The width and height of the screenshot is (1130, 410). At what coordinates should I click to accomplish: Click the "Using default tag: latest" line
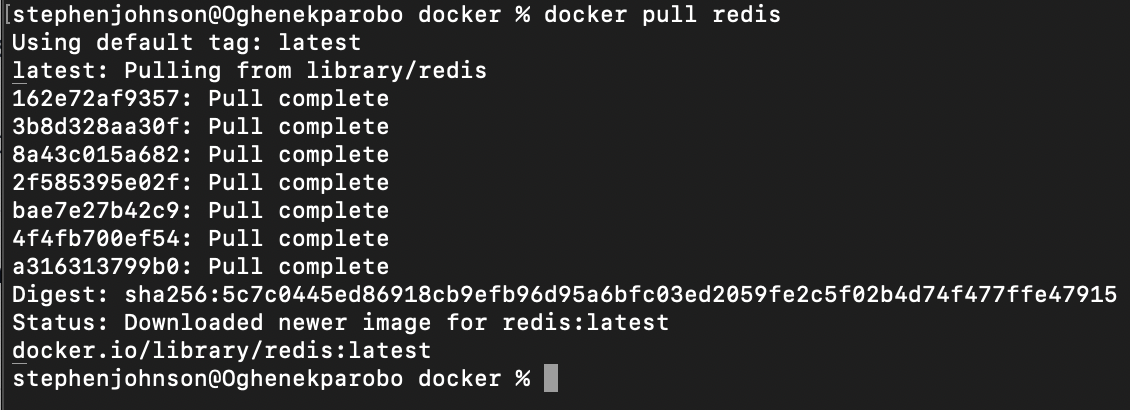[186, 43]
